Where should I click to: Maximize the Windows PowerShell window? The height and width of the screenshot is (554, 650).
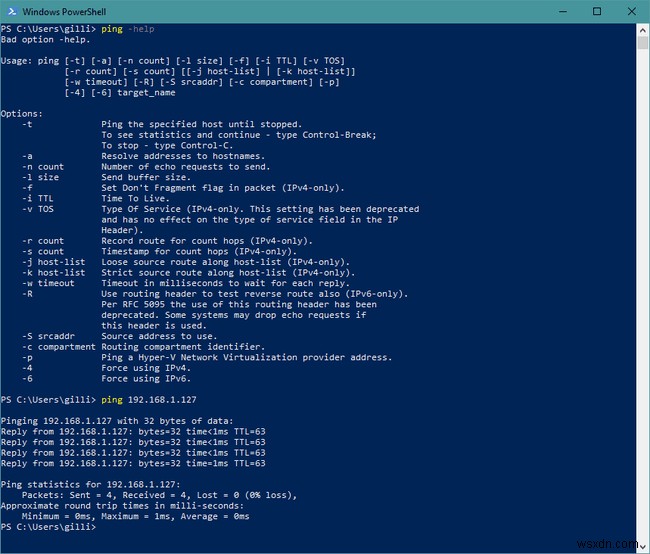[597, 12]
